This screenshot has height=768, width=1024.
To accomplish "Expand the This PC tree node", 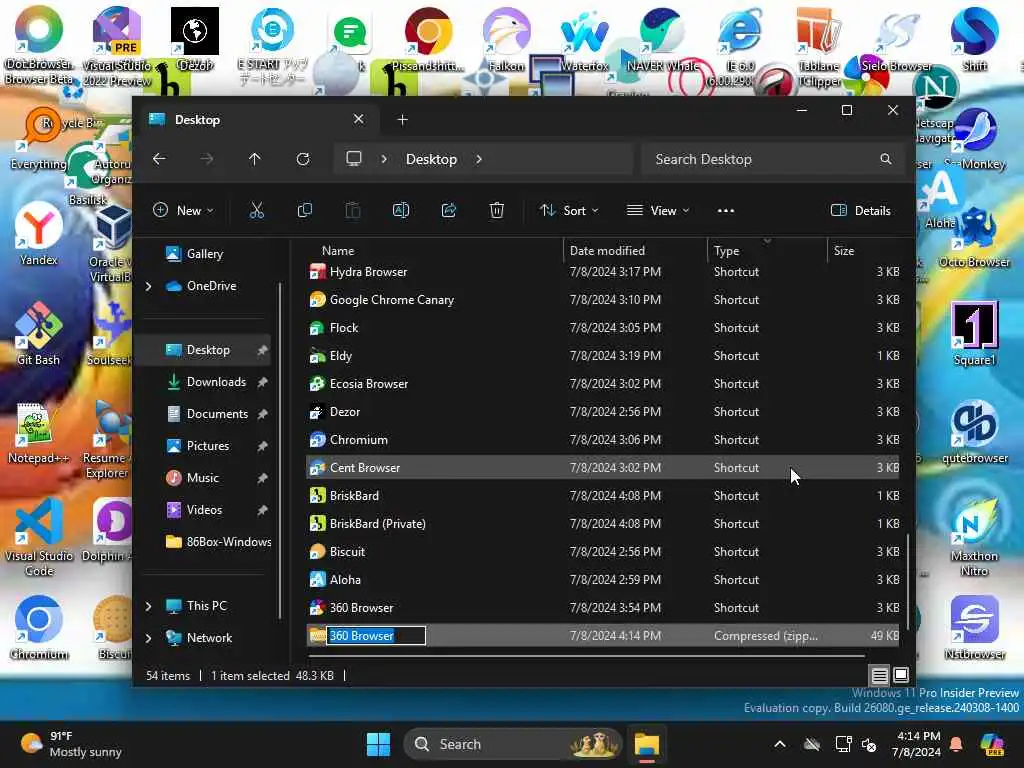I will pos(149,606).
